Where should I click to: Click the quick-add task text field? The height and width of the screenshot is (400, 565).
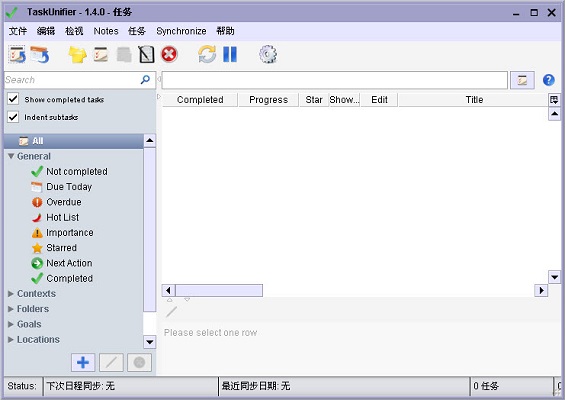click(x=335, y=80)
